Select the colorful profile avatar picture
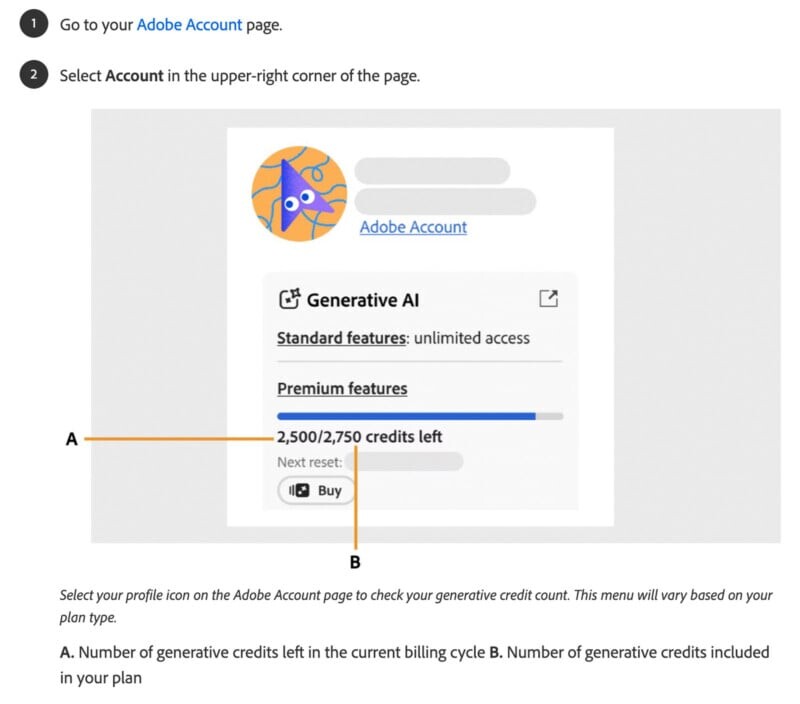This screenshot has height=704, width=800. 299,195
